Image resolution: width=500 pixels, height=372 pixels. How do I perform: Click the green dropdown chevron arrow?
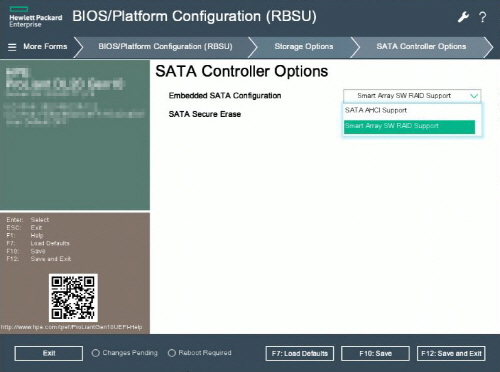pyautogui.click(x=474, y=96)
